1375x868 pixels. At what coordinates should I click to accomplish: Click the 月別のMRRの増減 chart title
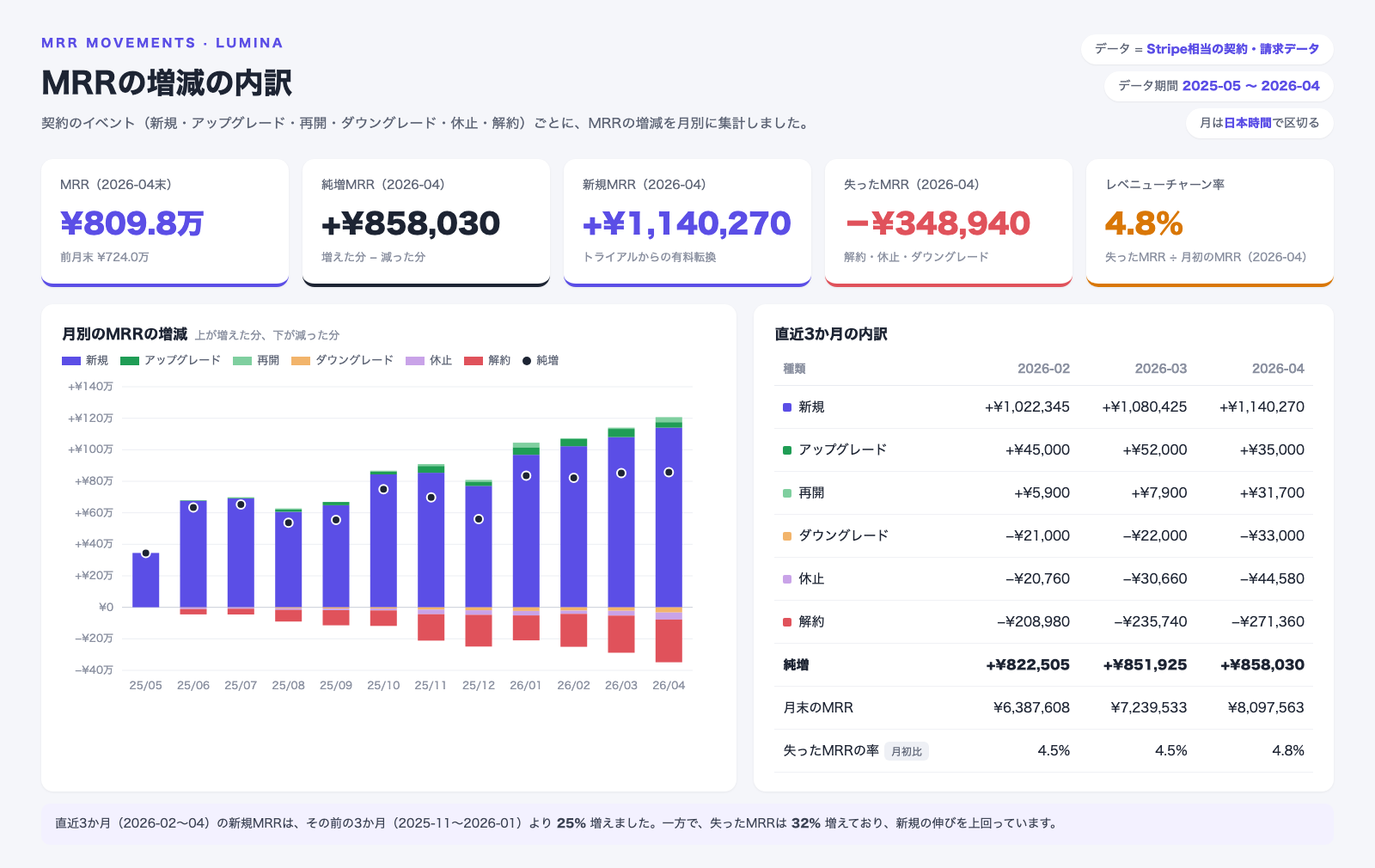[125, 334]
